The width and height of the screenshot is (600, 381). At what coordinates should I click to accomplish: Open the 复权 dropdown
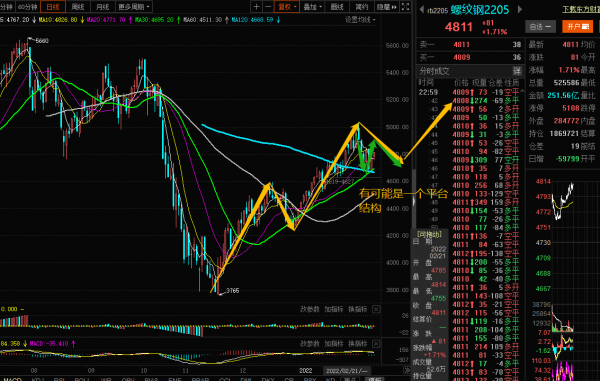(287, 7)
